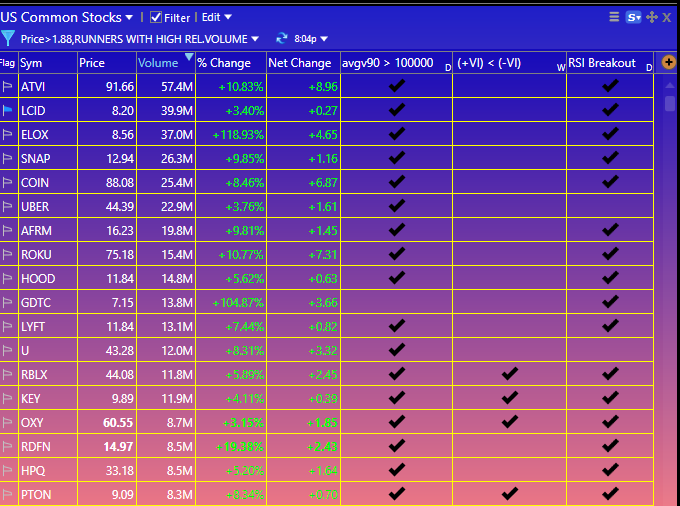Toggle the flag for LYFT
The image size is (680, 506).
(x=7, y=326)
